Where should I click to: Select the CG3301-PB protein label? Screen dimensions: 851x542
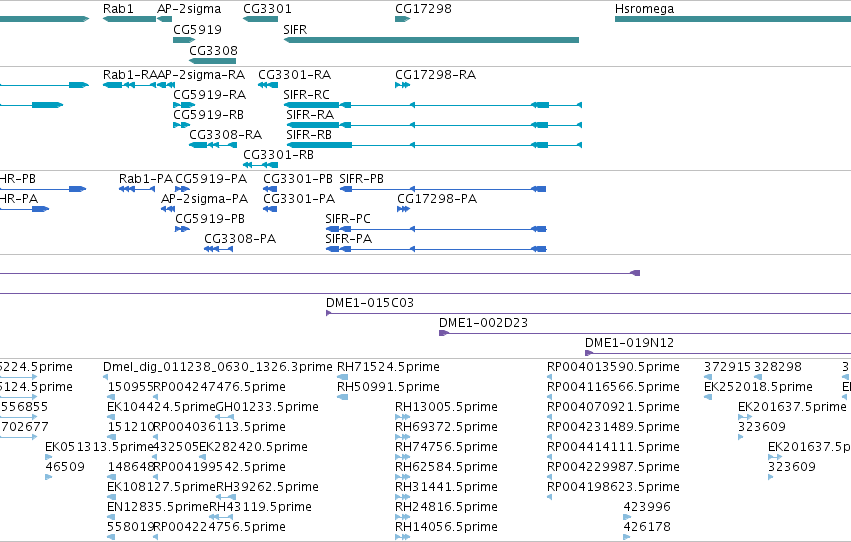(298, 179)
